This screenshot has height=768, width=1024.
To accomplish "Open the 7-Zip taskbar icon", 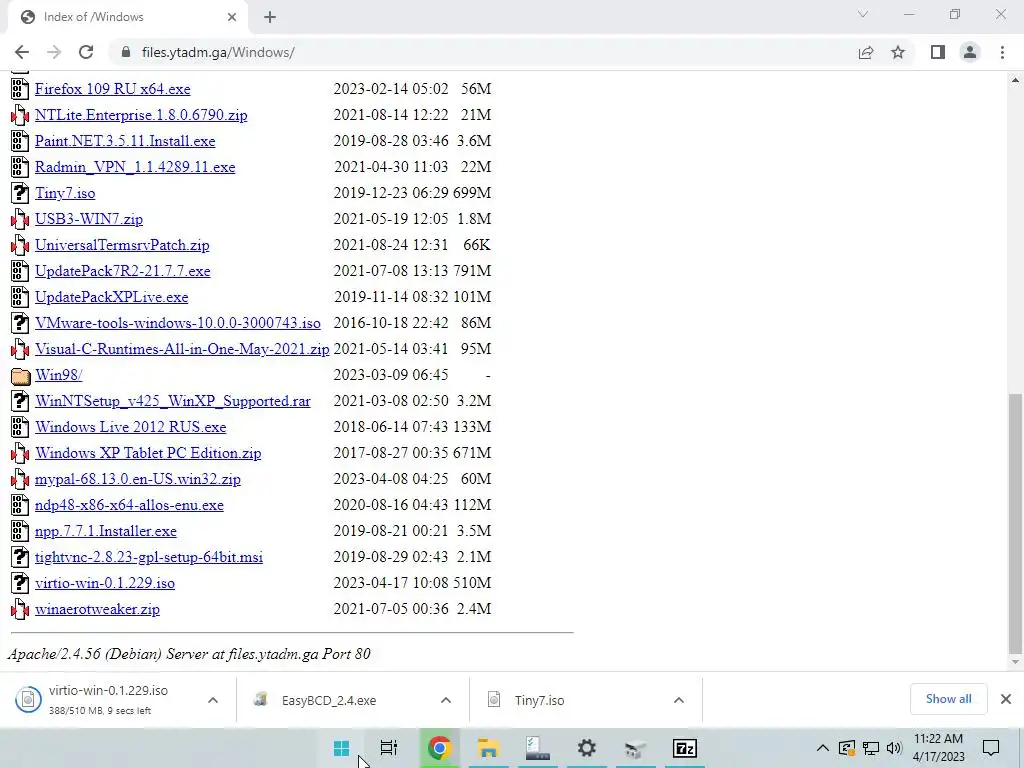I will [684, 748].
